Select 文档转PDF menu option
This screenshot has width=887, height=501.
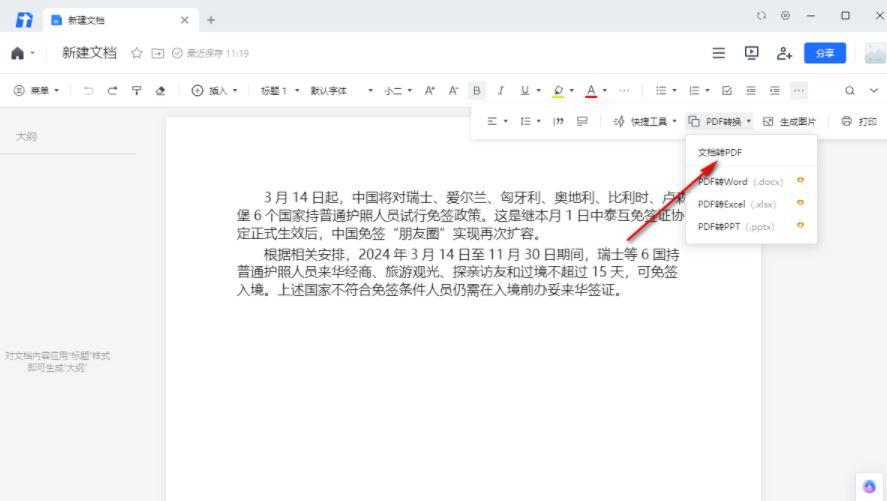[x=720, y=153]
